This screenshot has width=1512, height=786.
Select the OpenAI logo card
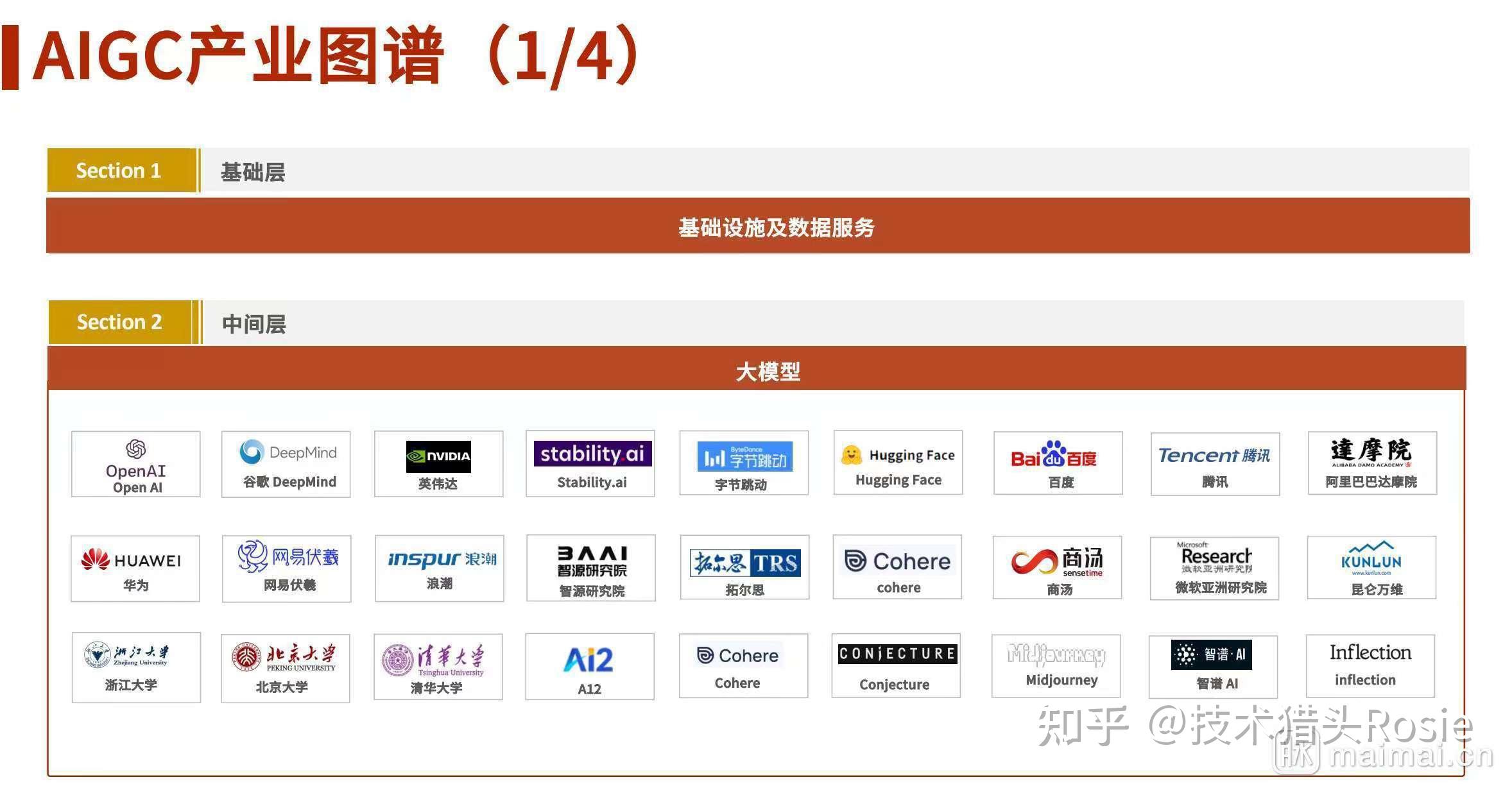135,464
